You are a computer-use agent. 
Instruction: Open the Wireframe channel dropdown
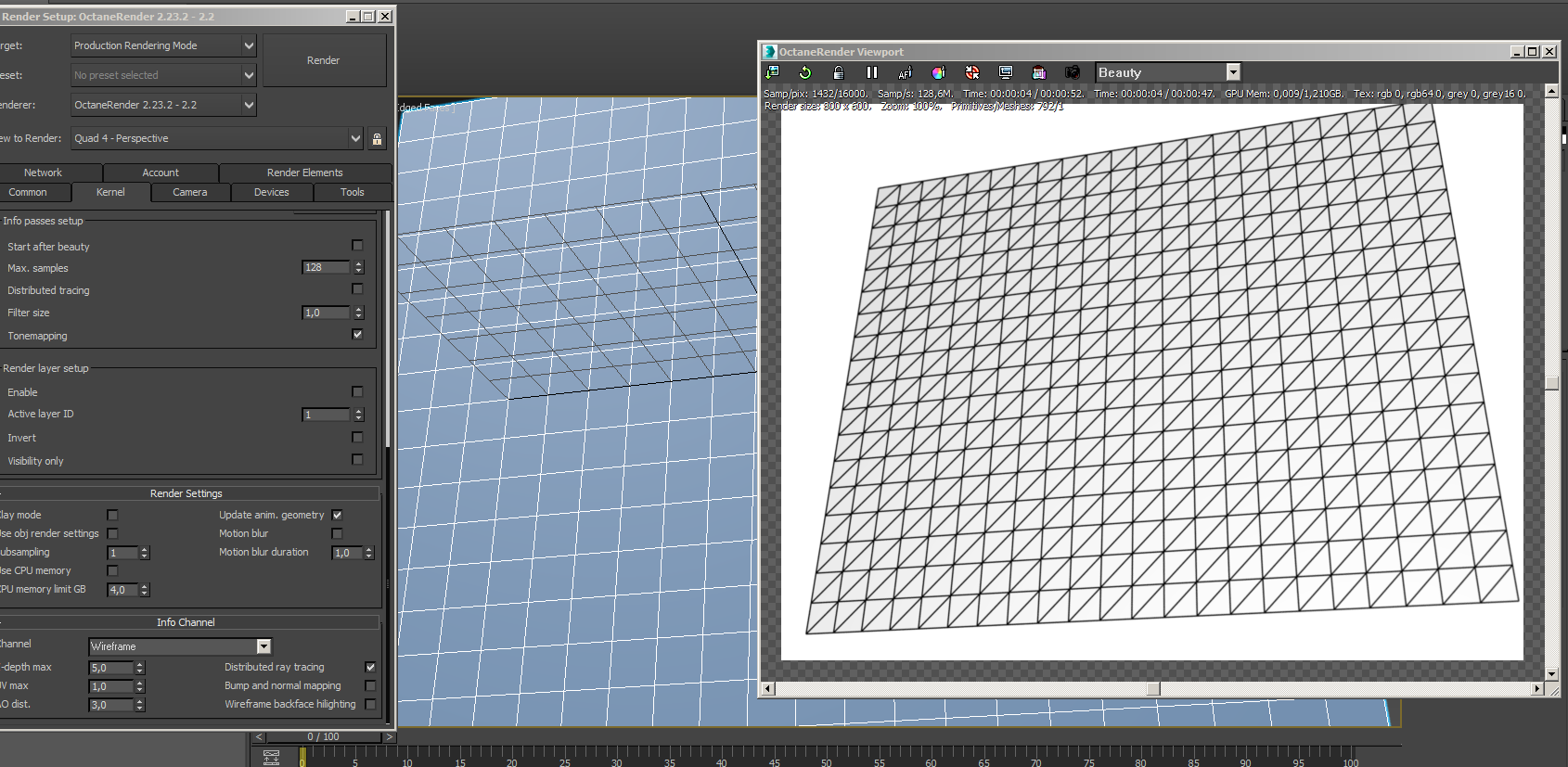[263, 646]
